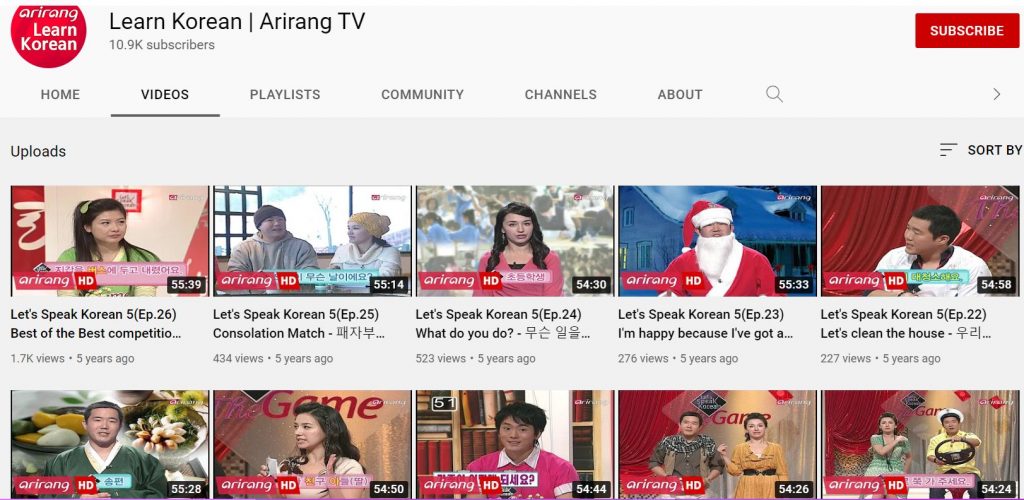This screenshot has height=500, width=1024.
Task: Click title Let's Speak Korean 5(Ep.25) Consolation Match
Action: point(298,324)
